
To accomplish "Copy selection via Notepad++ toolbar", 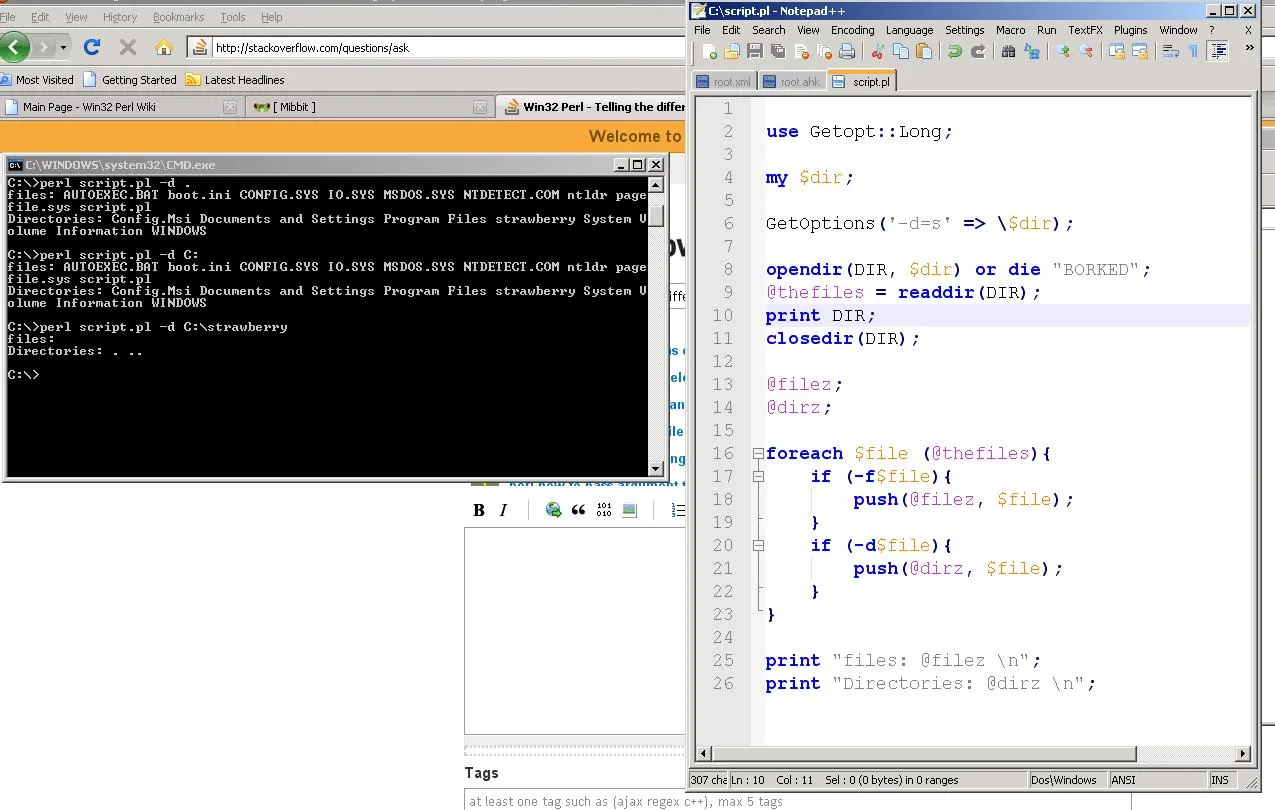I will pyautogui.click(x=900, y=51).
